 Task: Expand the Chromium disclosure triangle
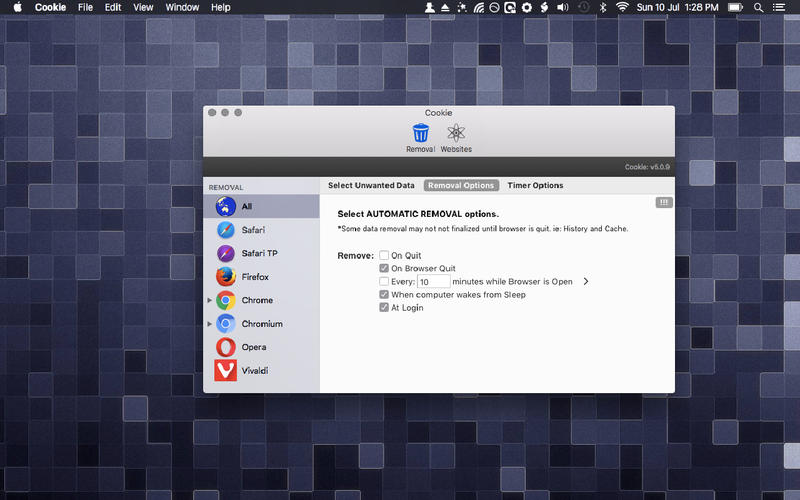[209, 324]
